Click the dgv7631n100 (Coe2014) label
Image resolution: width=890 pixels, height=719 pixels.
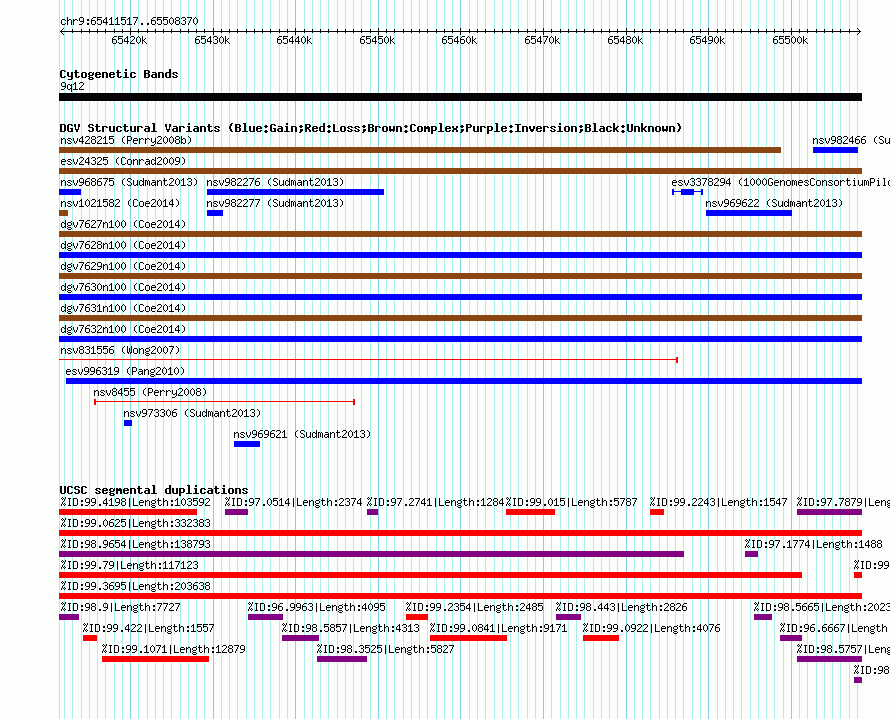click(123, 308)
